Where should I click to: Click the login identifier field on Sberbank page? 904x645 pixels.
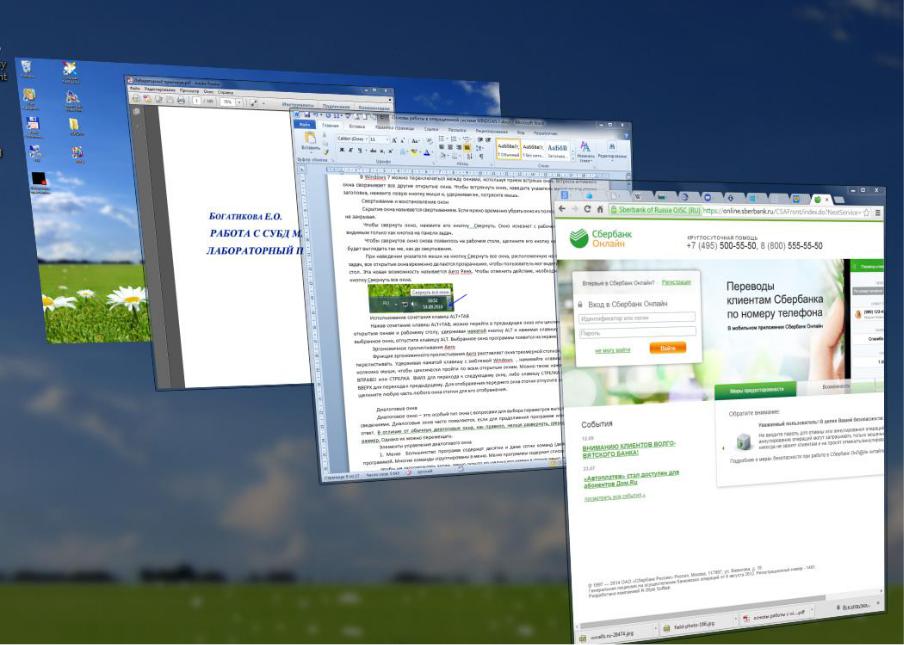point(637,317)
